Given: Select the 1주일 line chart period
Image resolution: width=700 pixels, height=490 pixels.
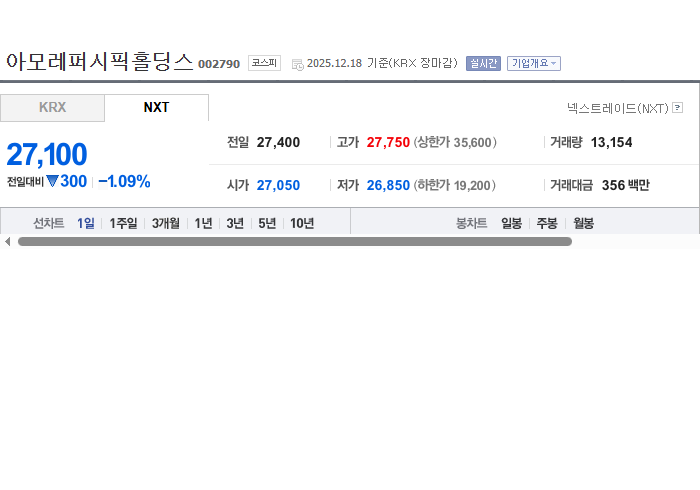Looking at the screenshot, I should point(123,223).
